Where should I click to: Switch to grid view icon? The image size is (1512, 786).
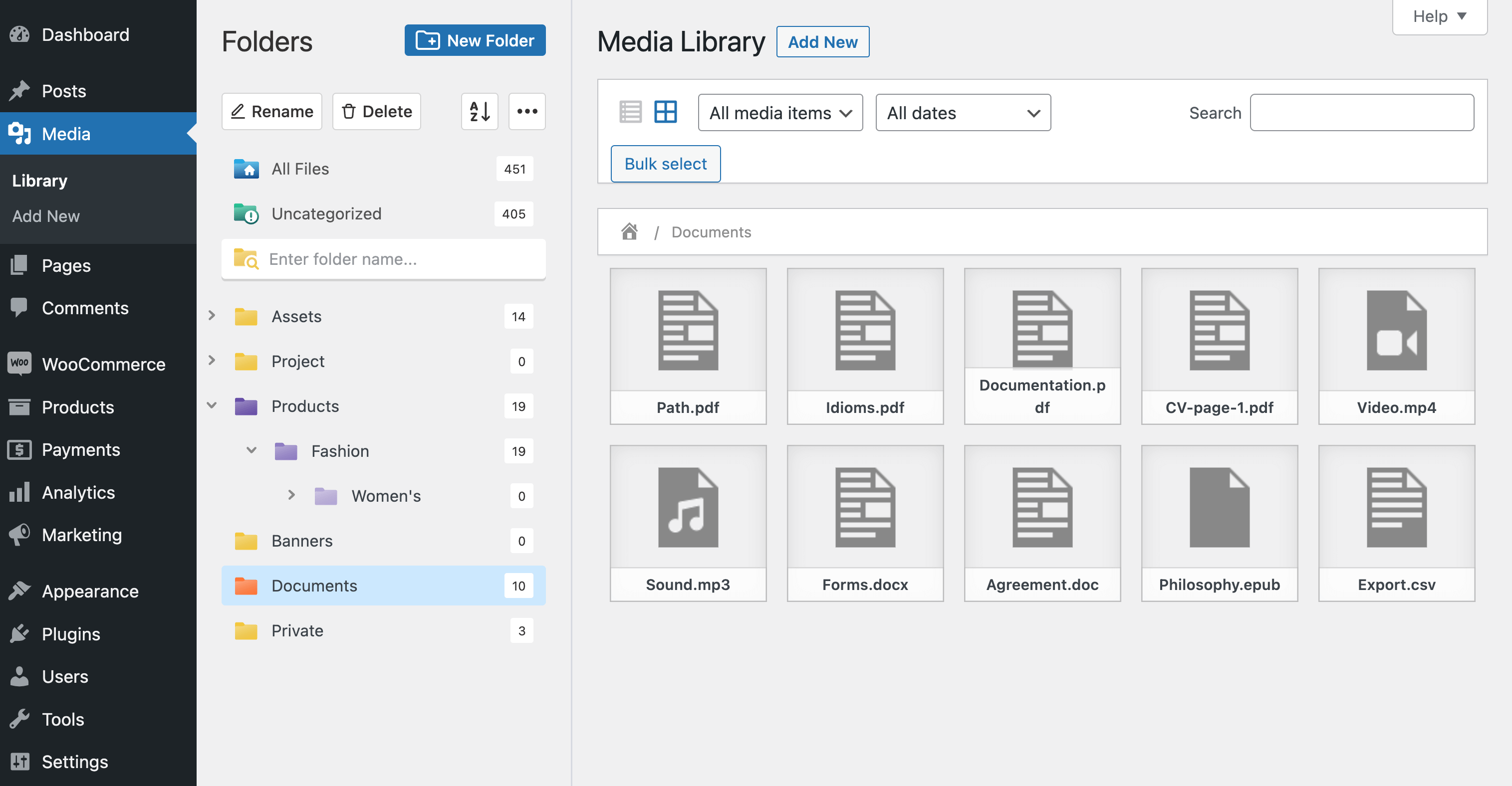(666, 111)
